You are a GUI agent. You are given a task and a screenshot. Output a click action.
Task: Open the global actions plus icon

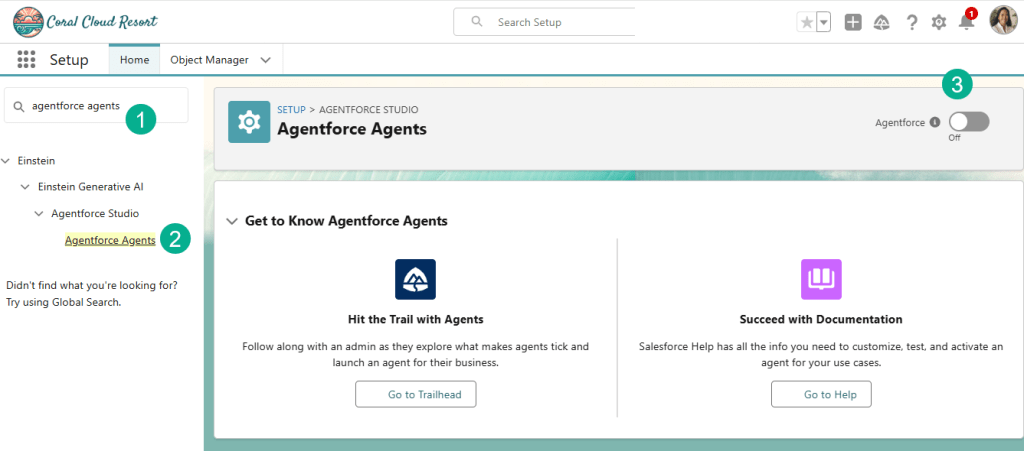[x=853, y=22]
